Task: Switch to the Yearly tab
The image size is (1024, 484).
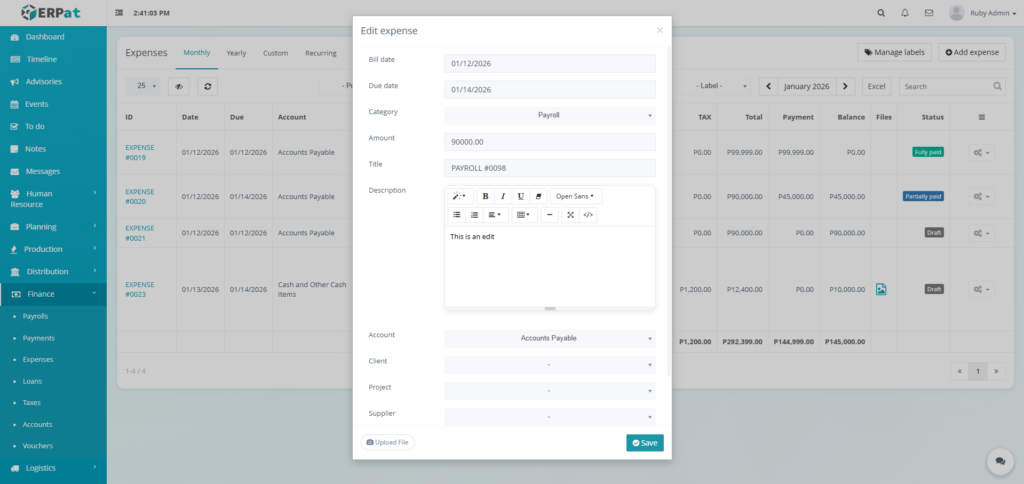Action: tap(236, 53)
